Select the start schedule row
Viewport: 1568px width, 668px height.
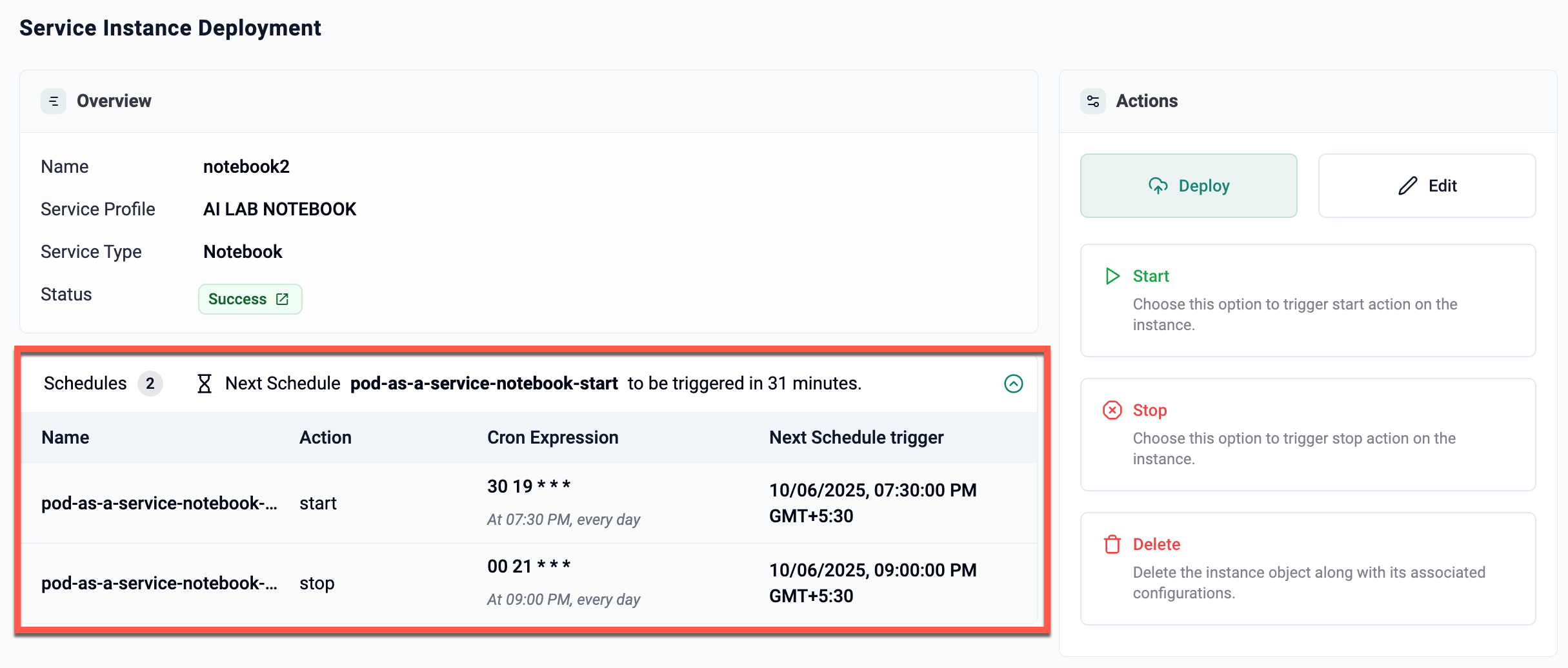pos(529,504)
